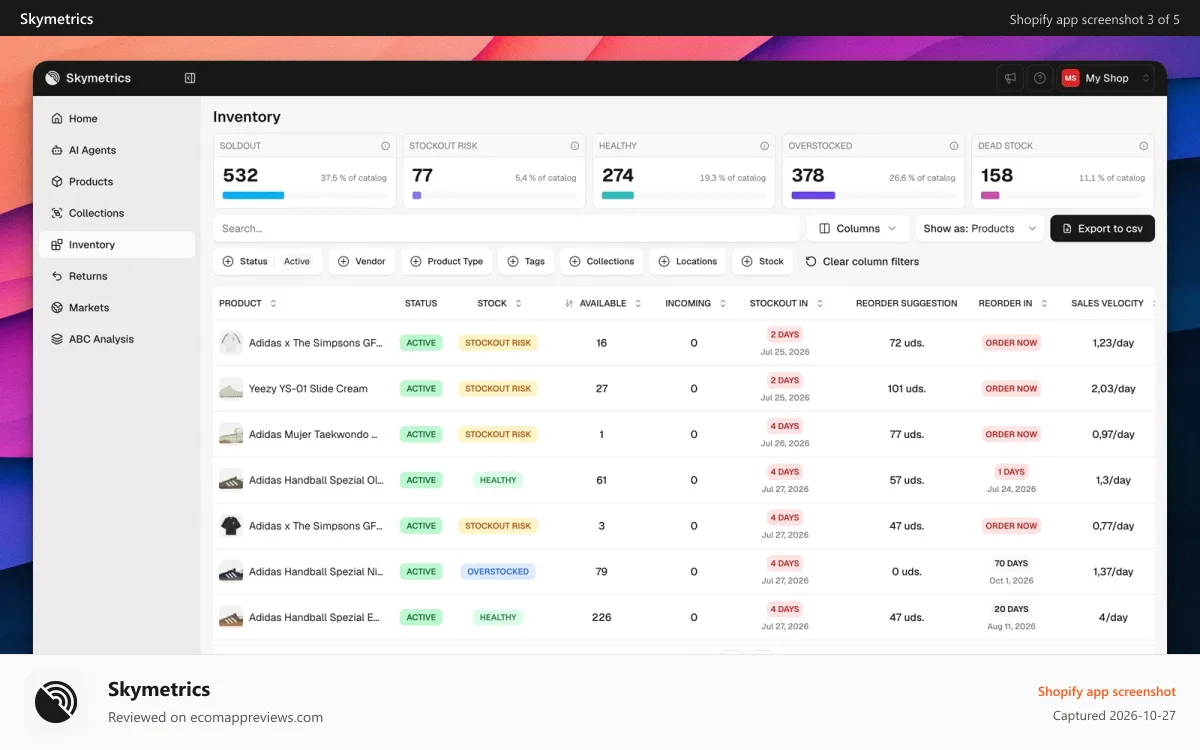Open the My Shop switcher dropdown
This screenshot has height=750, width=1200.
tap(1107, 78)
